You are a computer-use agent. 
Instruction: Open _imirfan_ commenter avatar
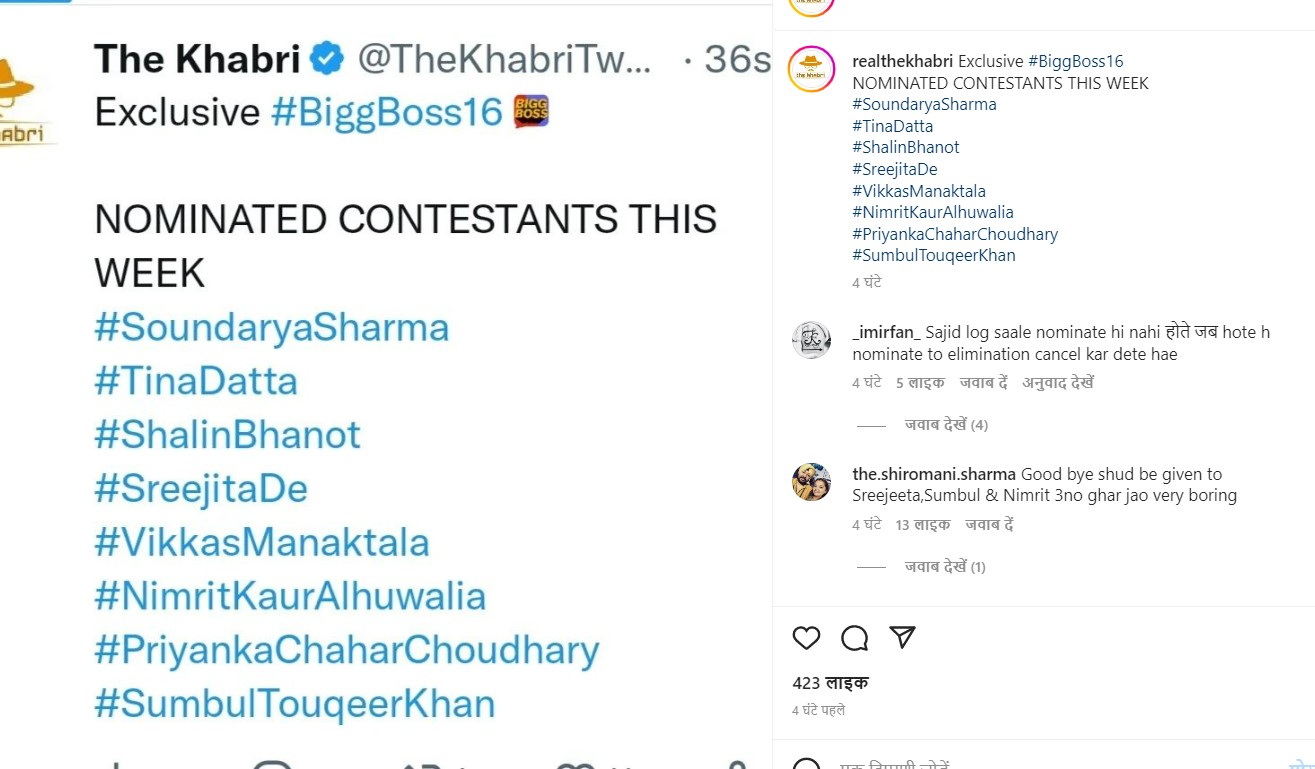[811, 340]
